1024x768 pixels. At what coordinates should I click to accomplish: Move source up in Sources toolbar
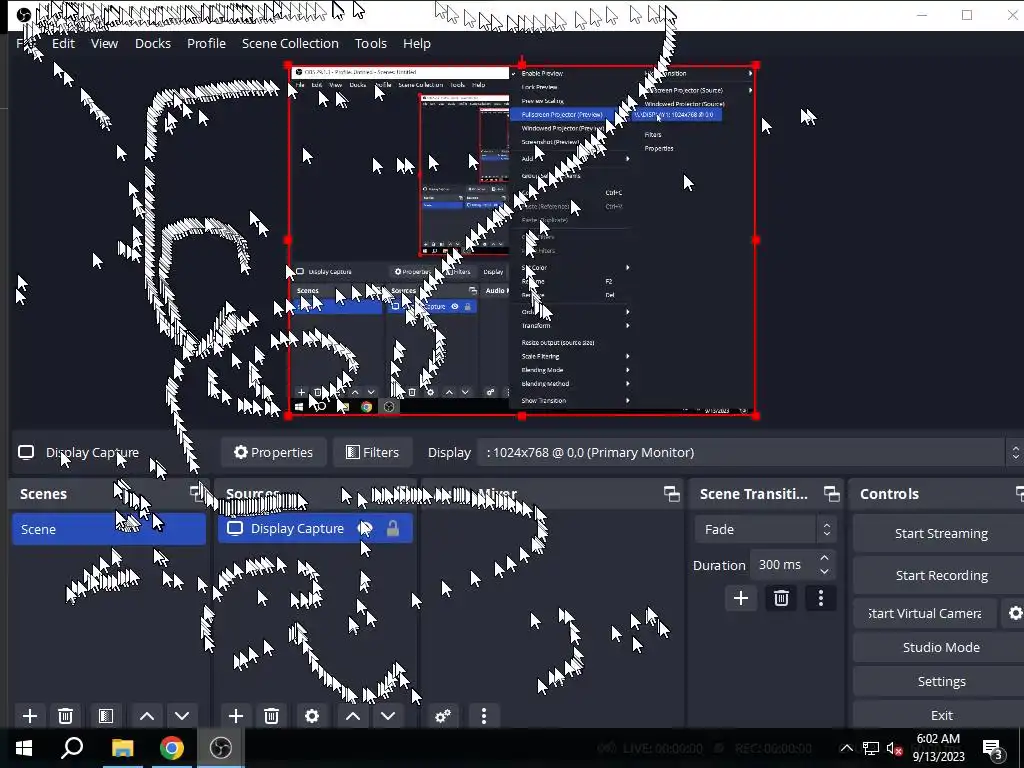tap(353, 716)
